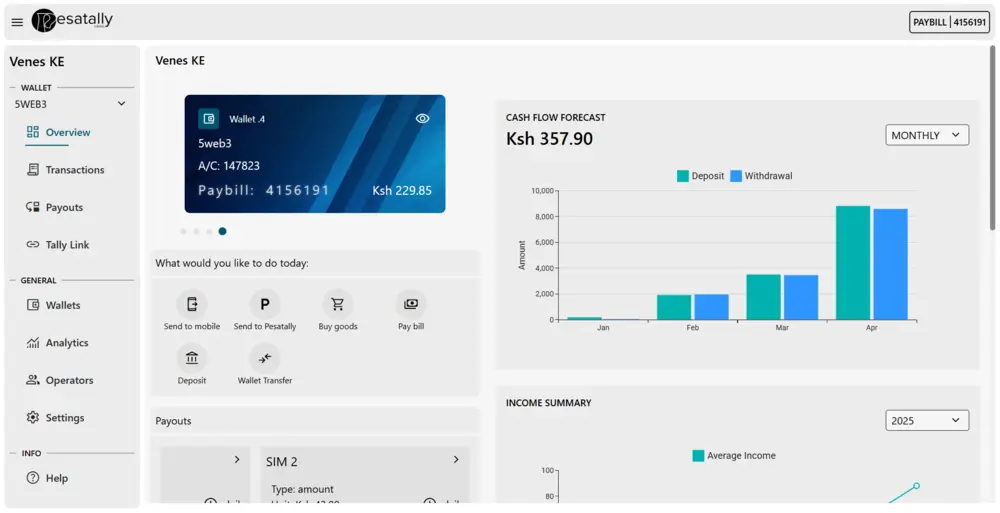Expand the first payout card chevron
The height and width of the screenshot is (513, 1000).
(x=237, y=459)
